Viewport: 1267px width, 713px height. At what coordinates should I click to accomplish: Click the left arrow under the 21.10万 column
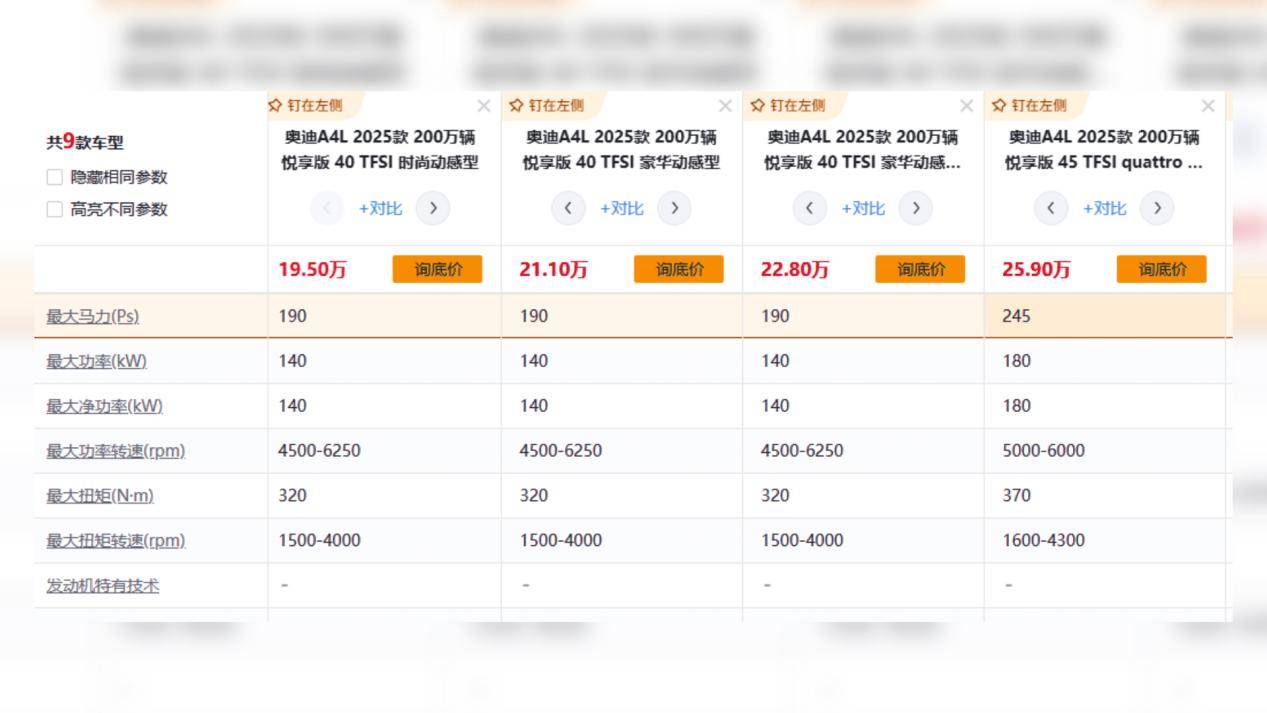[x=569, y=209]
